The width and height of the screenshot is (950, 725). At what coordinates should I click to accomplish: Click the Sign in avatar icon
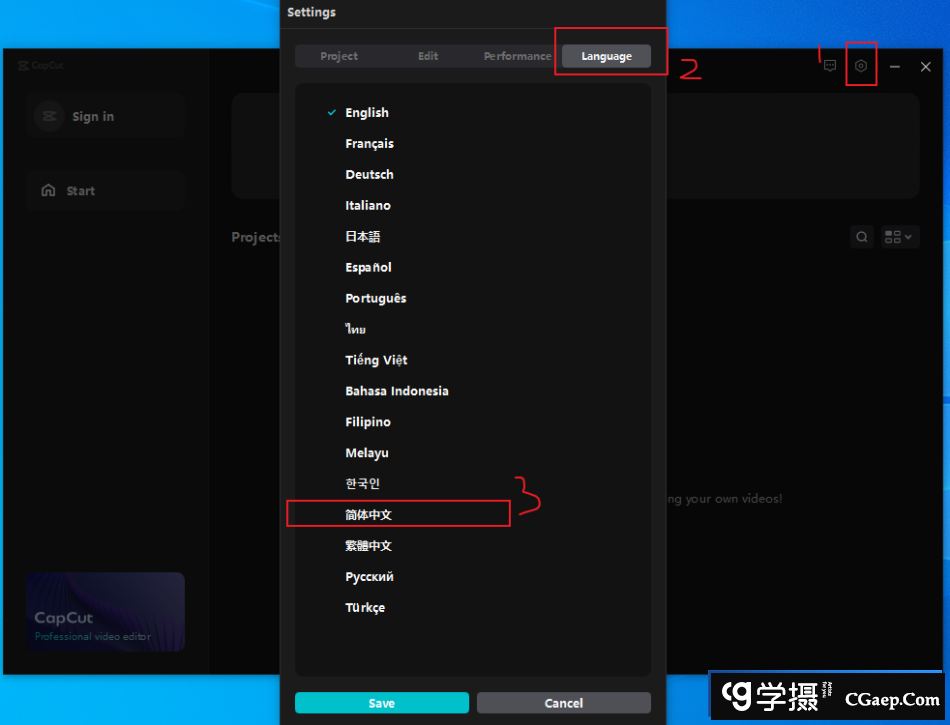(49, 115)
